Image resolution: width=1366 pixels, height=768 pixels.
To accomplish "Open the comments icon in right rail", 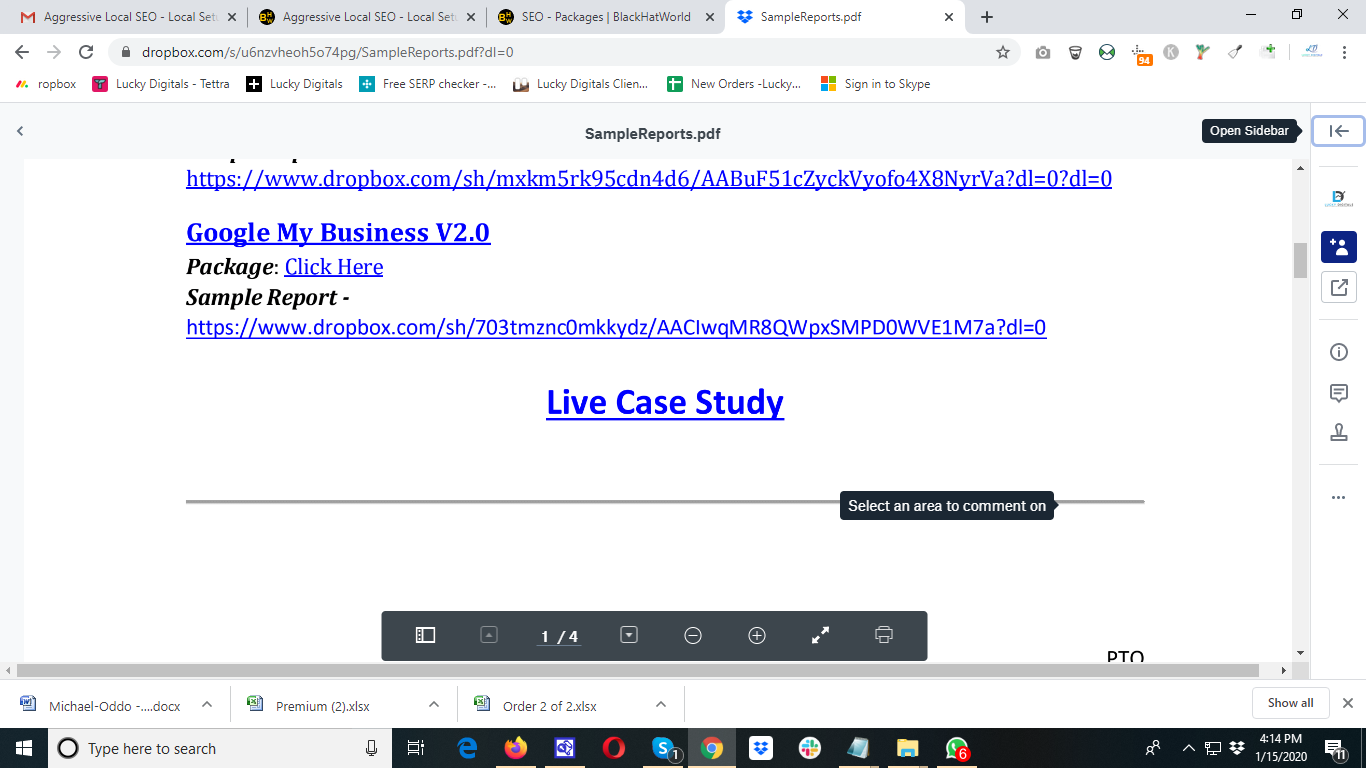I will 1339,393.
